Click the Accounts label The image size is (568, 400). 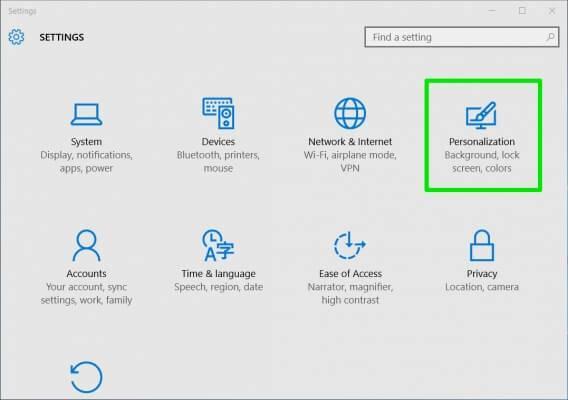86,274
